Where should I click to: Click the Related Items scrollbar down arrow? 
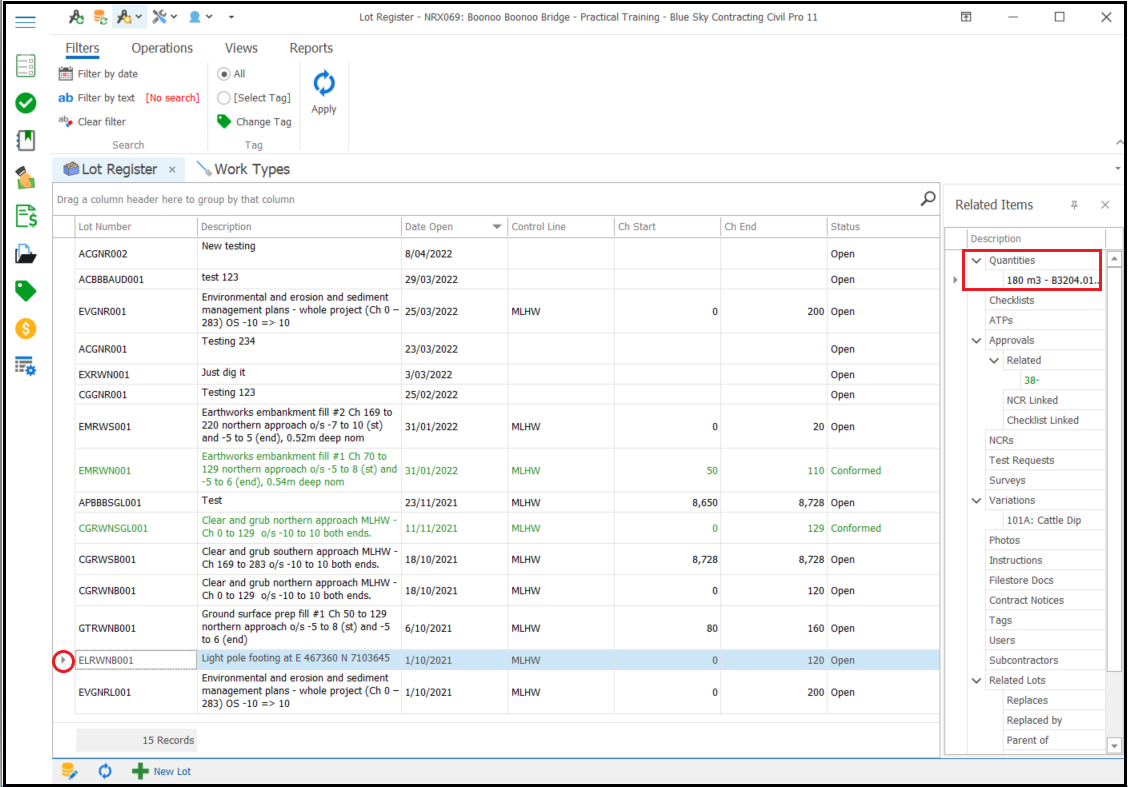coord(1114,746)
